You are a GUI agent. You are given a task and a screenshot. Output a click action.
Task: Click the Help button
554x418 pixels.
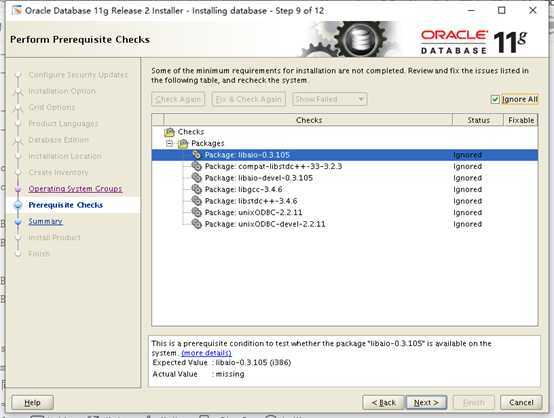(x=33, y=402)
